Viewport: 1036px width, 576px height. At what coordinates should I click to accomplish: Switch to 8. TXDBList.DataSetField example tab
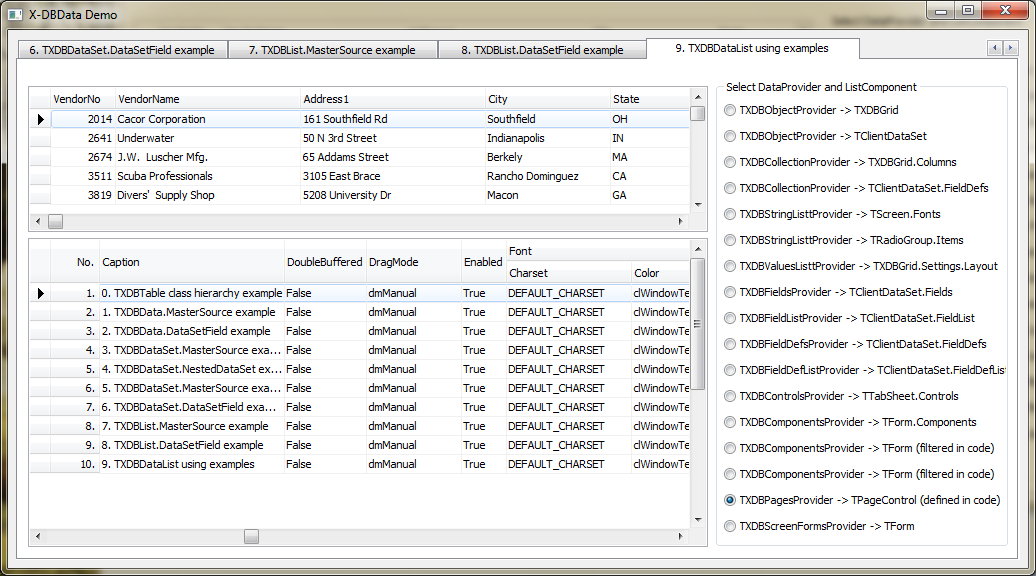point(541,50)
